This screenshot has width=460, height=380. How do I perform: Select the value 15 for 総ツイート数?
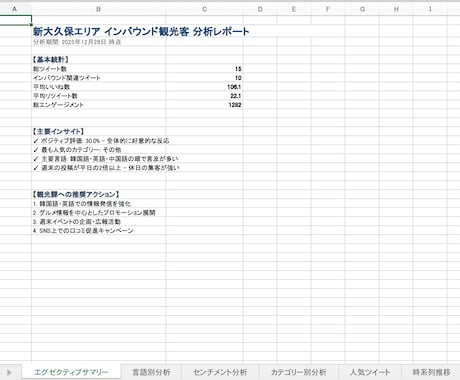(238, 69)
